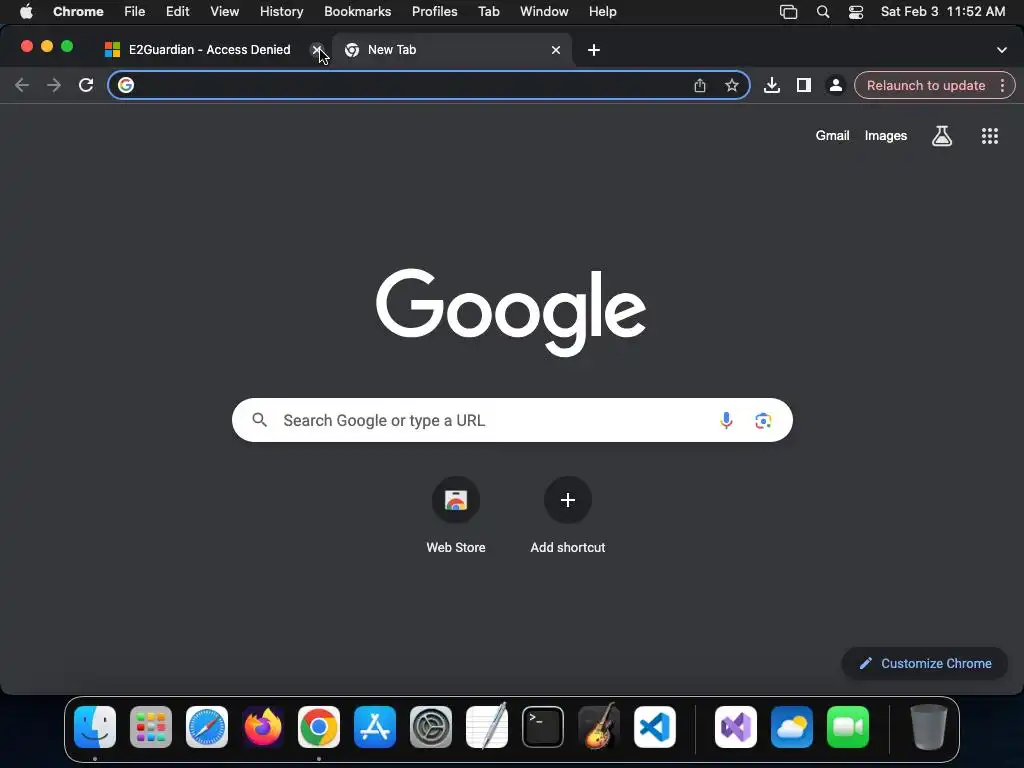Open Launchpad from the Dock
The height and width of the screenshot is (768, 1024).
click(x=151, y=727)
